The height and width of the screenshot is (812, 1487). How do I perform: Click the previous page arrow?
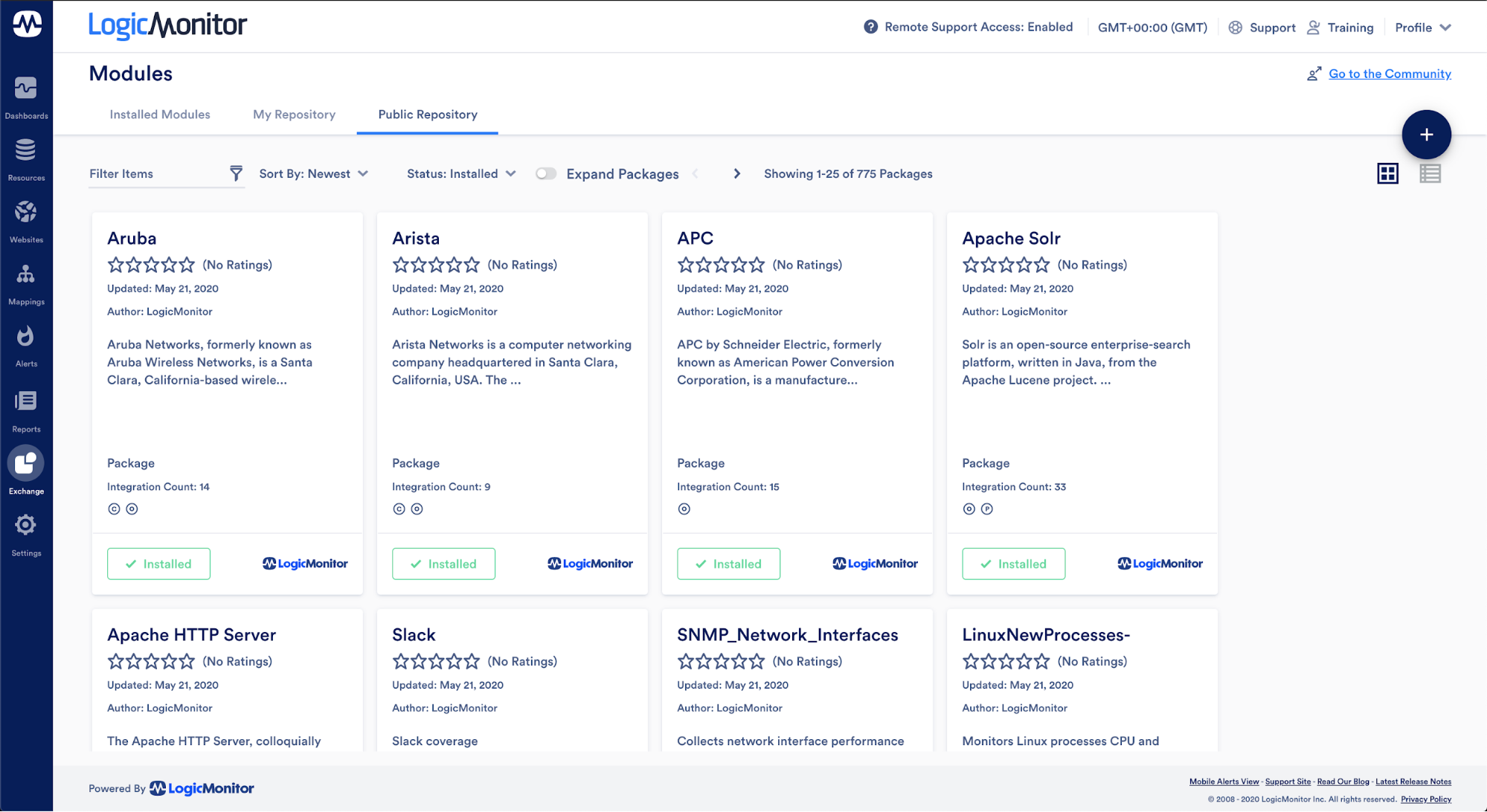tap(696, 173)
